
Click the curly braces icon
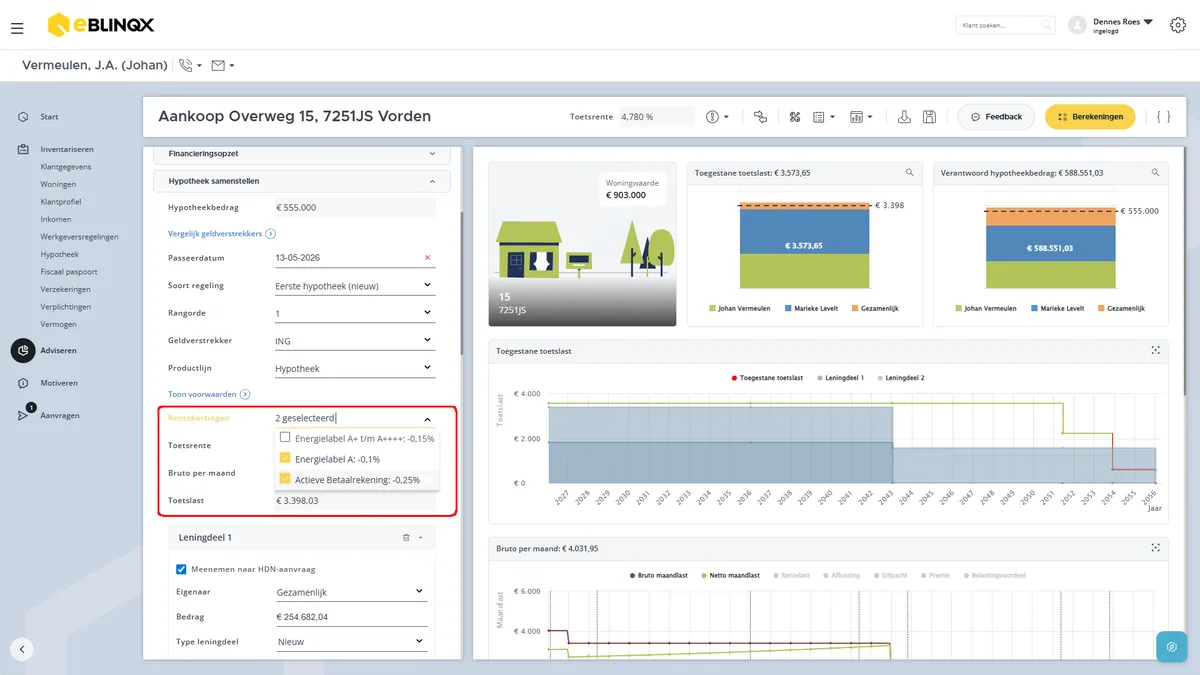[x=1163, y=117]
